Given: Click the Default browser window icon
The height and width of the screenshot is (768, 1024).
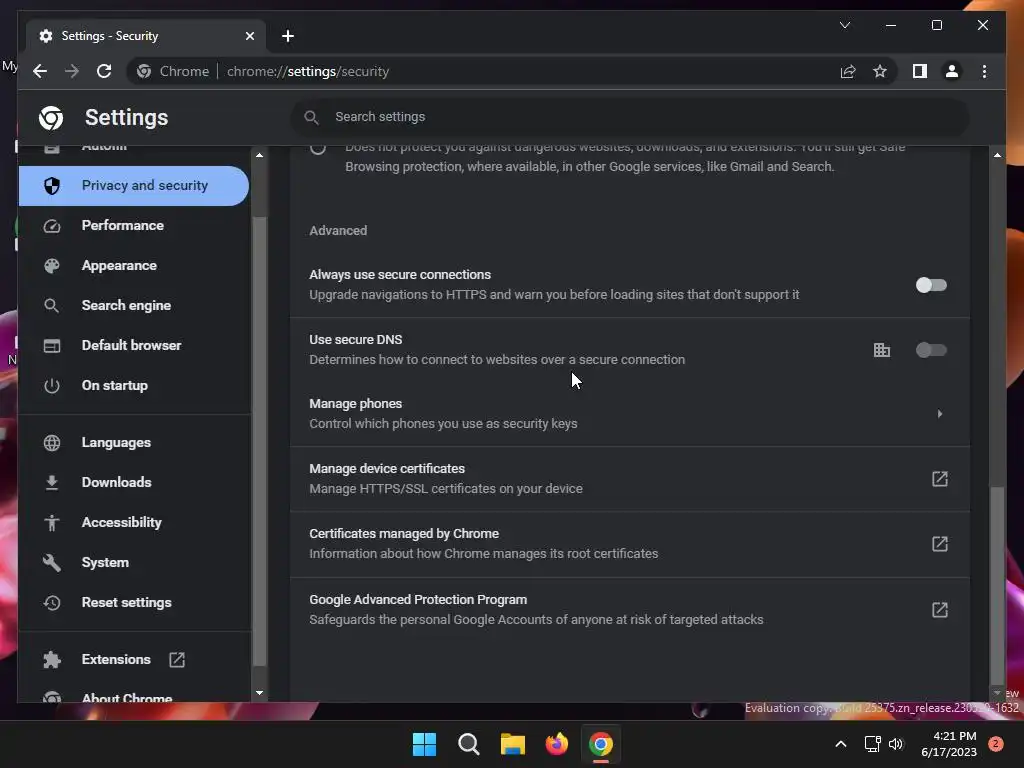Looking at the screenshot, I should click(52, 345).
